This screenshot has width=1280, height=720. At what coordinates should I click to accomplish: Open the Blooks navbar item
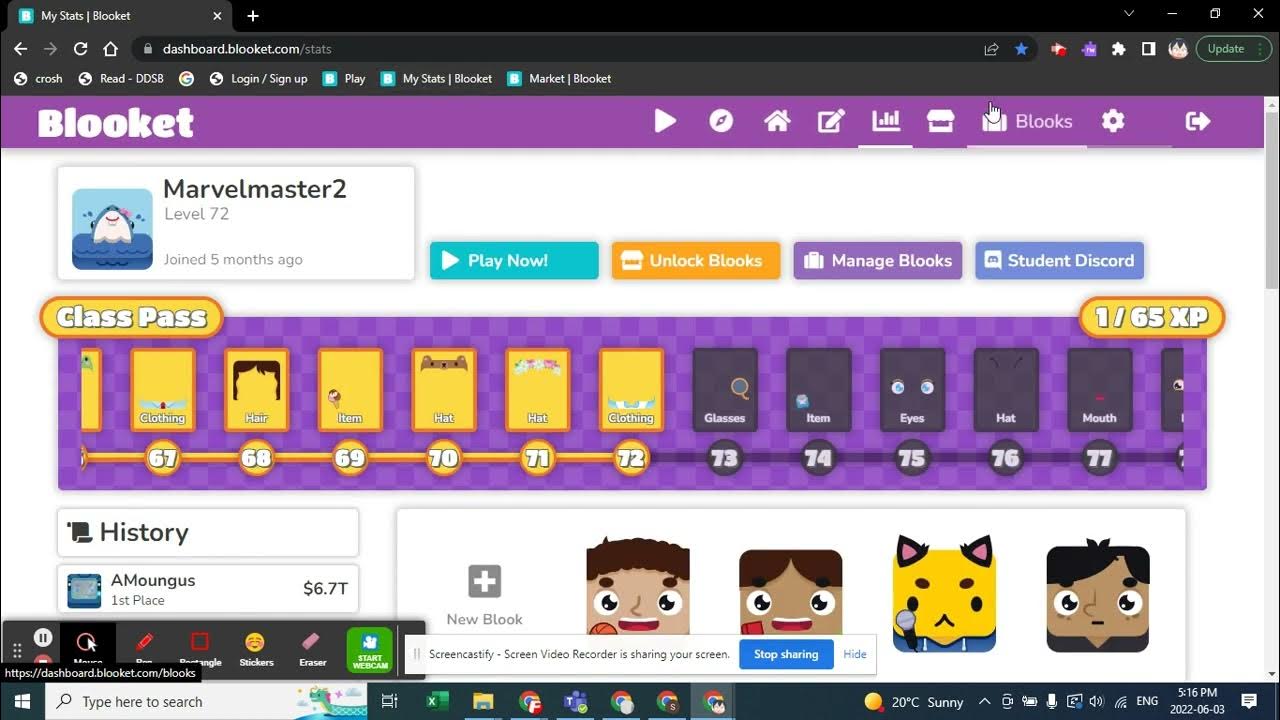[x=1027, y=121]
